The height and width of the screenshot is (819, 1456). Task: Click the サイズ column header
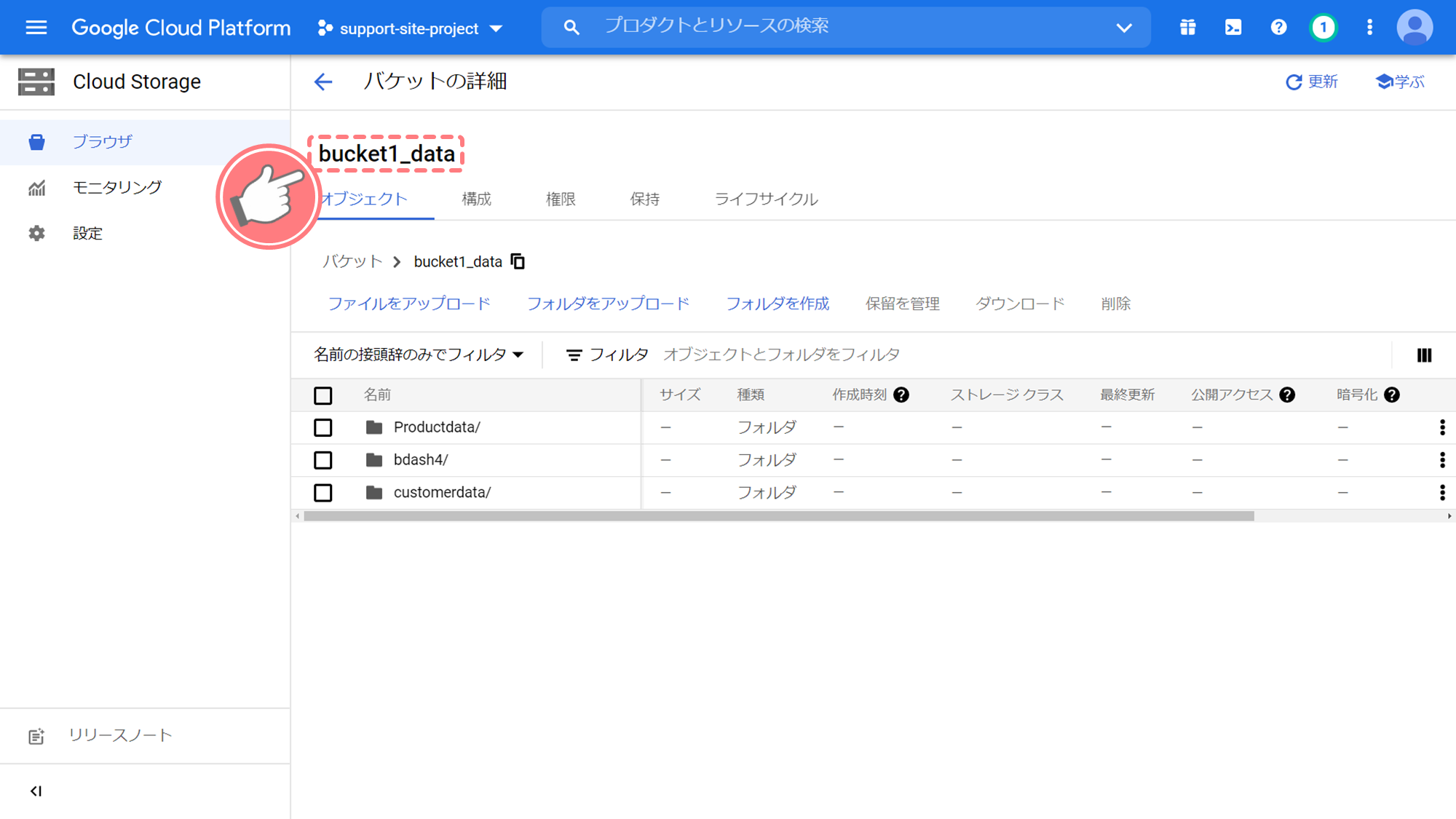(x=680, y=395)
